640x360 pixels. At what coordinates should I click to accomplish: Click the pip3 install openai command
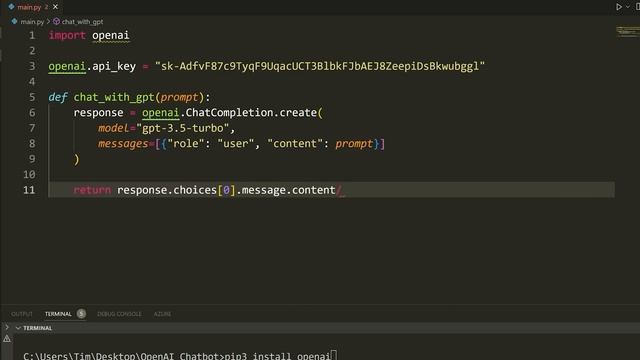pos(277,356)
